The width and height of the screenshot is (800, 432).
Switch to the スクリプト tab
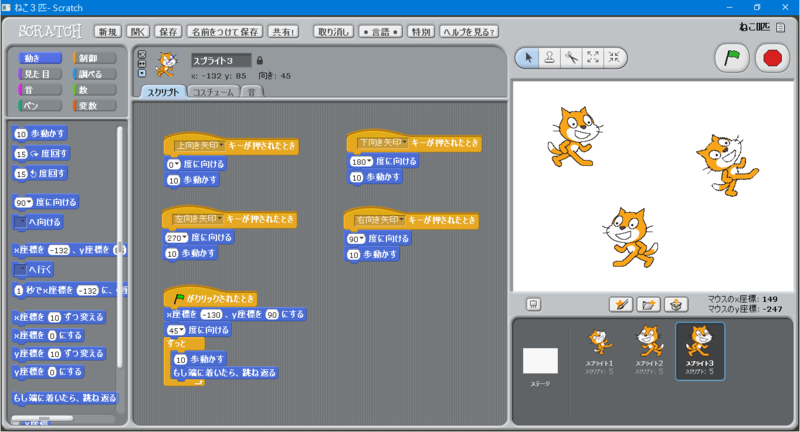pyautogui.click(x=163, y=92)
